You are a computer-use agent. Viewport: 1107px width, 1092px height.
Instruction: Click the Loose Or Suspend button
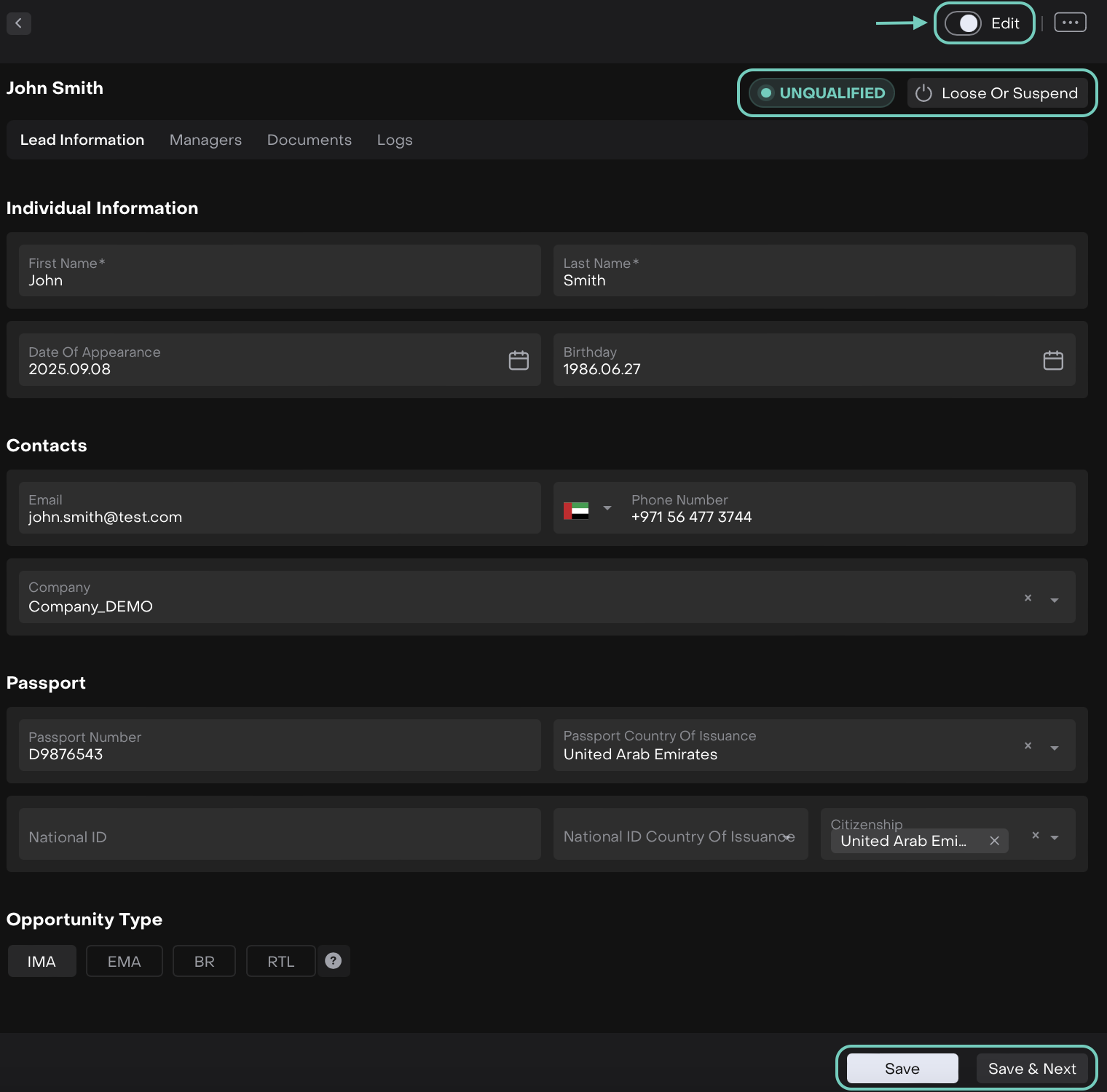pos(997,93)
